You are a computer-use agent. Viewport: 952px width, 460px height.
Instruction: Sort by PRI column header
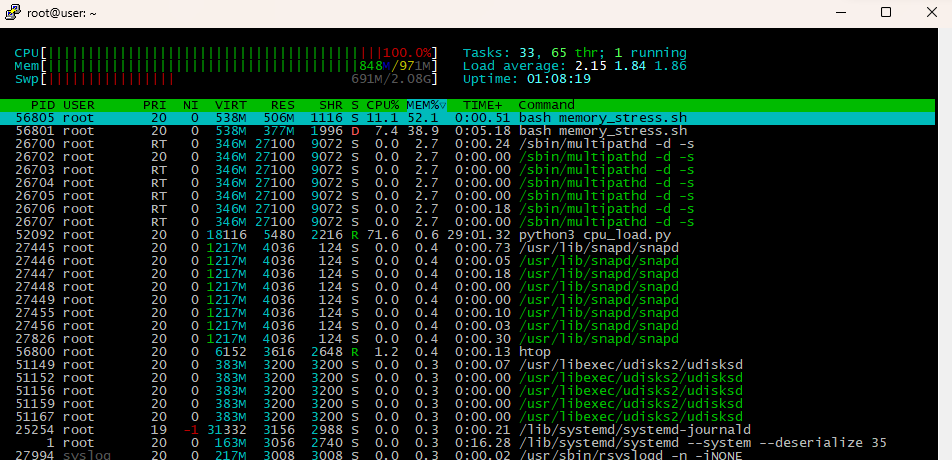click(154, 105)
